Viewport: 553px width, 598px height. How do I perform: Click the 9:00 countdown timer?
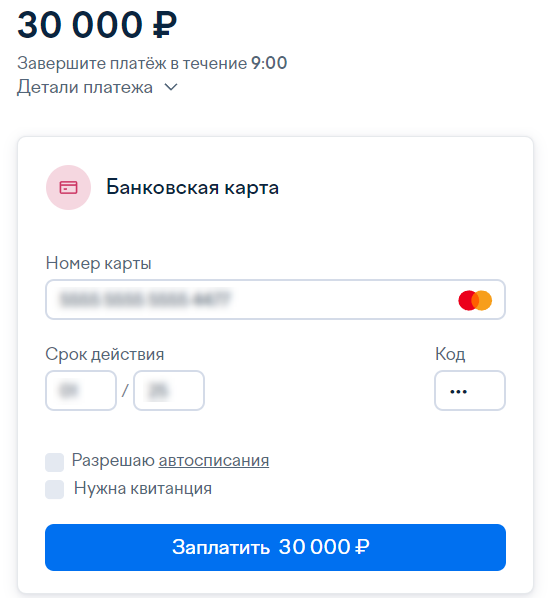[269, 63]
